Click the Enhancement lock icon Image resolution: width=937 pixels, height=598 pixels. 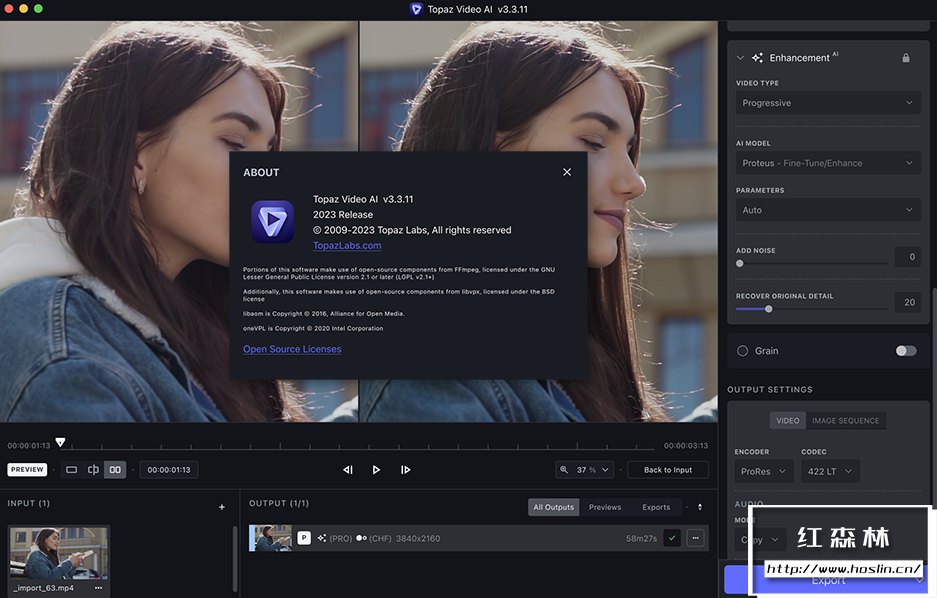coord(906,58)
